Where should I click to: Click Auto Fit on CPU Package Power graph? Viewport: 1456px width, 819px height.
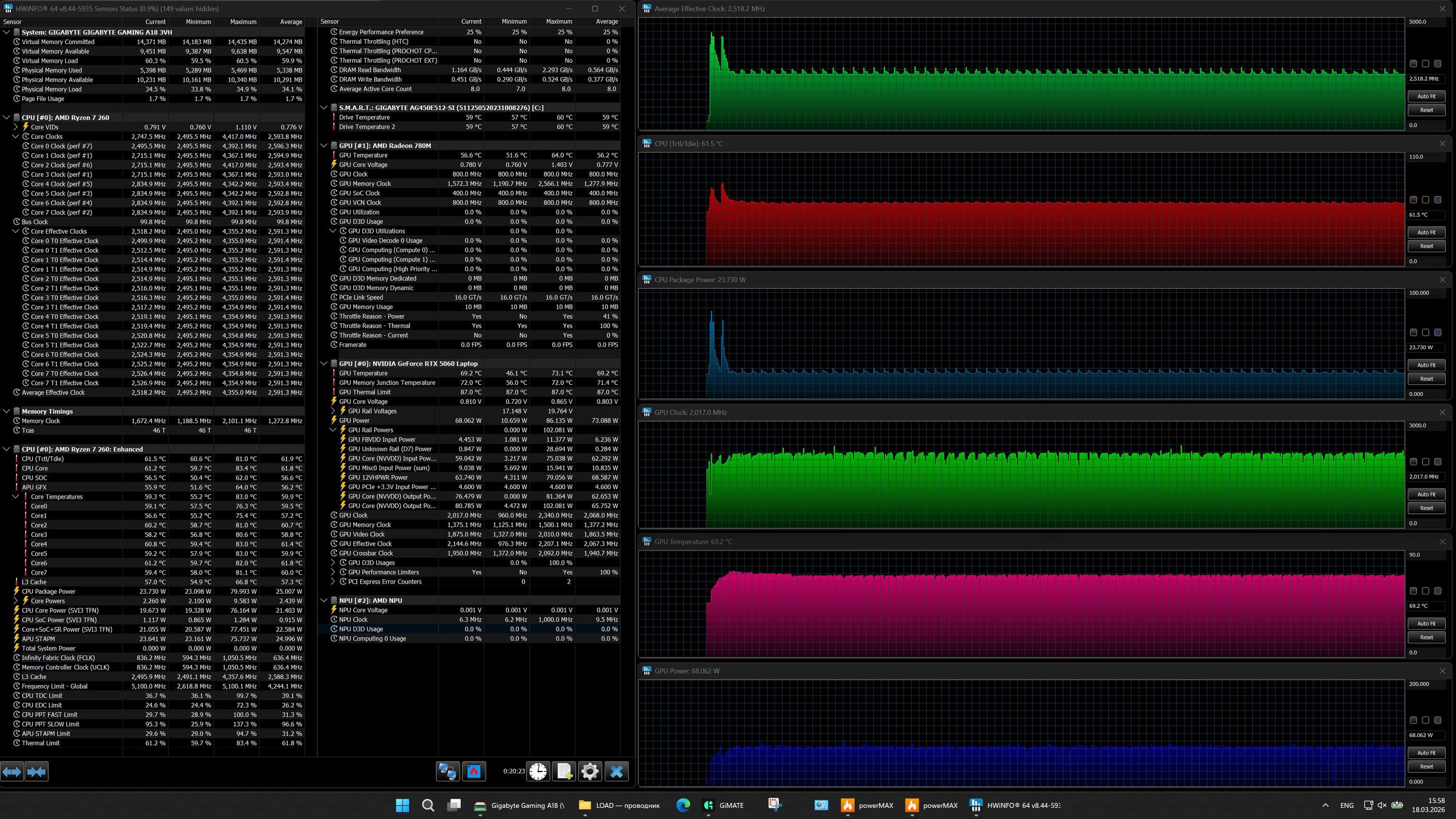pyautogui.click(x=1426, y=365)
